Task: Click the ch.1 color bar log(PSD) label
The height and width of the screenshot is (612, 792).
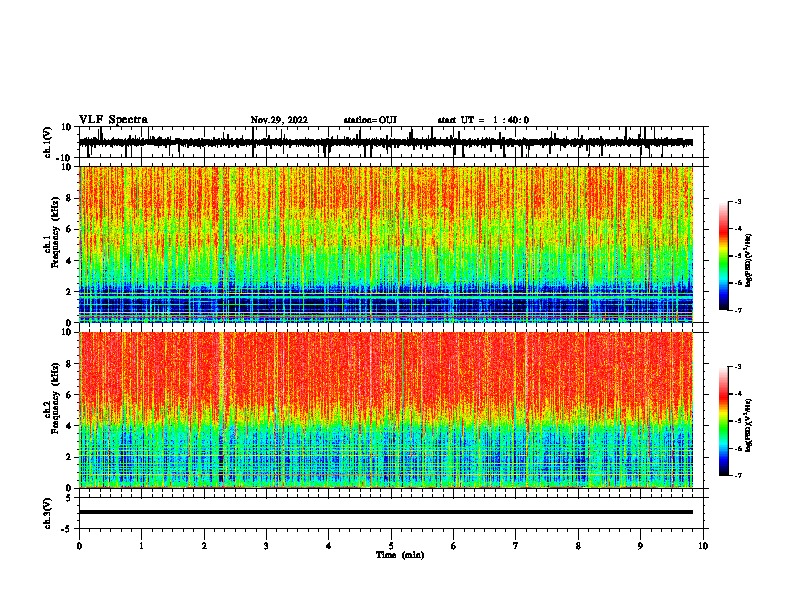Action: tap(749, 261)
